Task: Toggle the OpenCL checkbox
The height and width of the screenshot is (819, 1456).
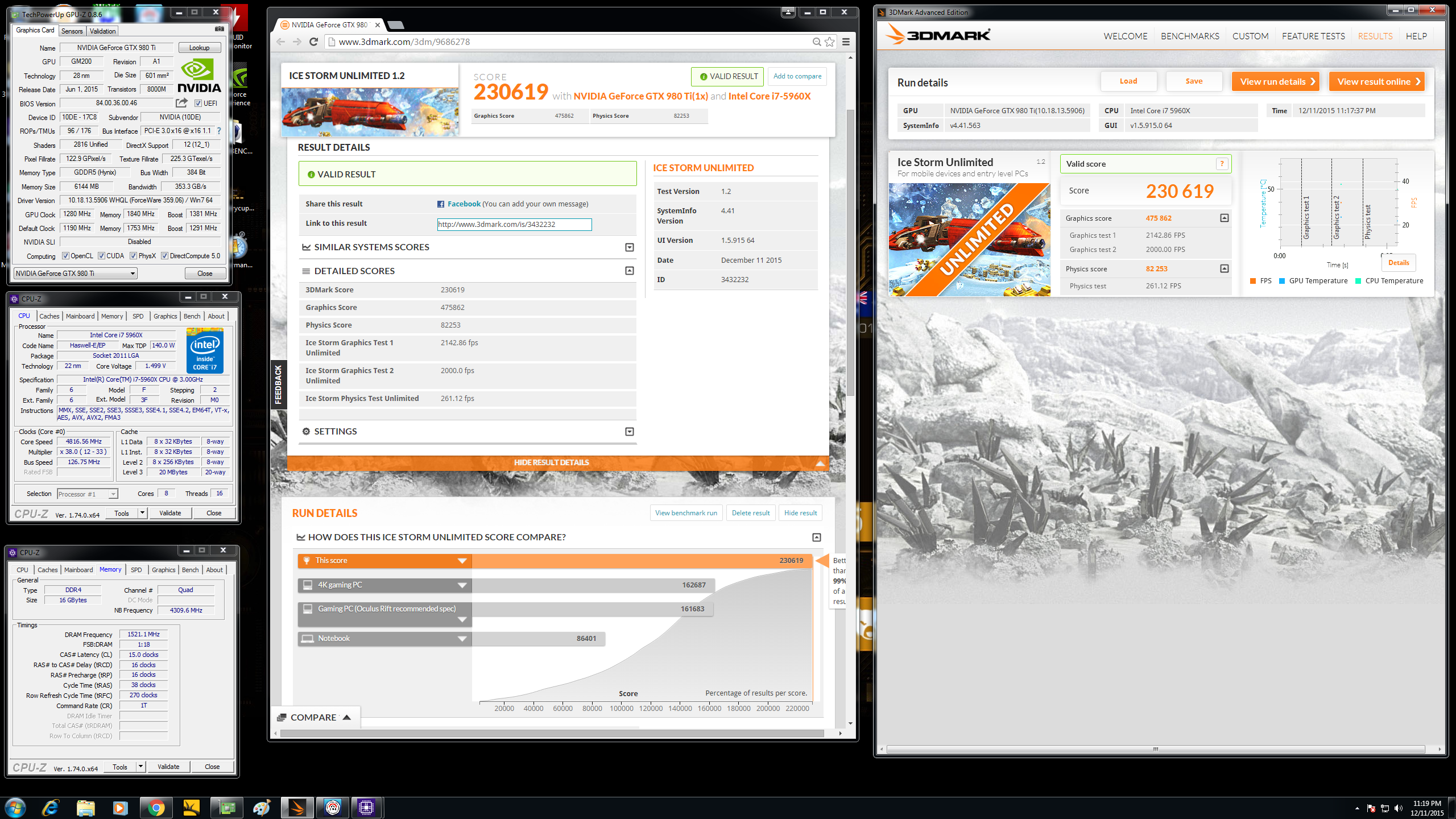Action: [x=65, y=256]
